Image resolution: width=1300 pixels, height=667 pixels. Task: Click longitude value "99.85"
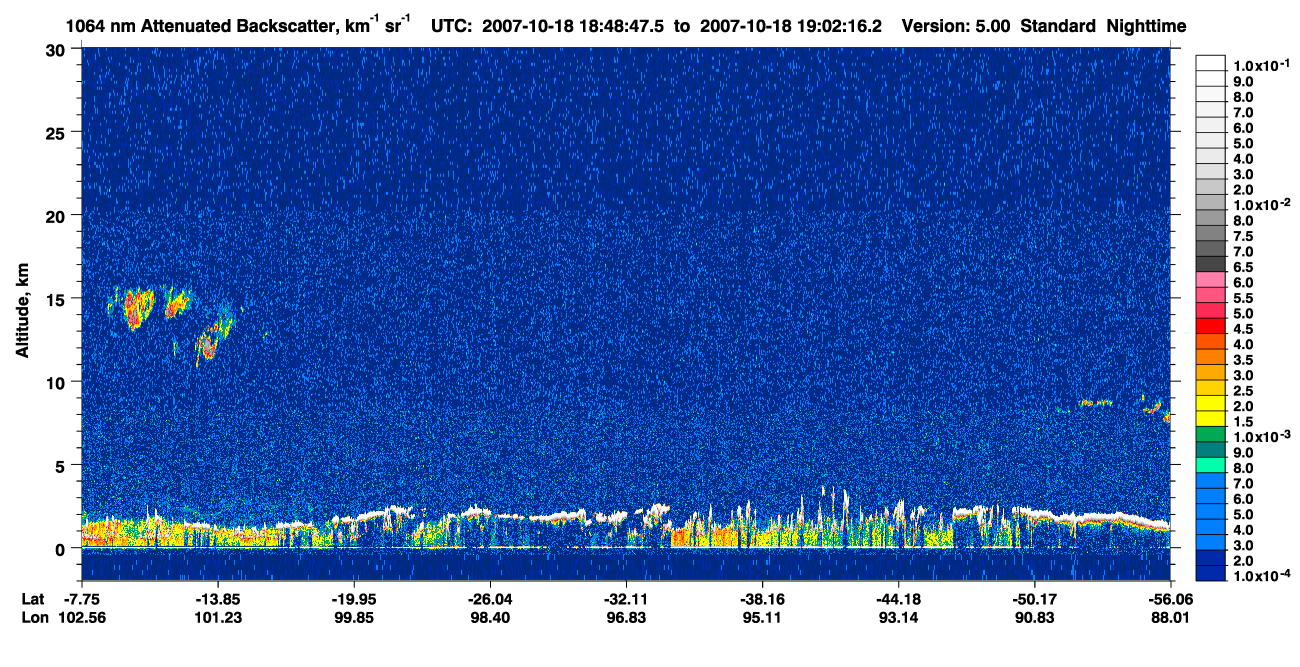coord(354,618)
